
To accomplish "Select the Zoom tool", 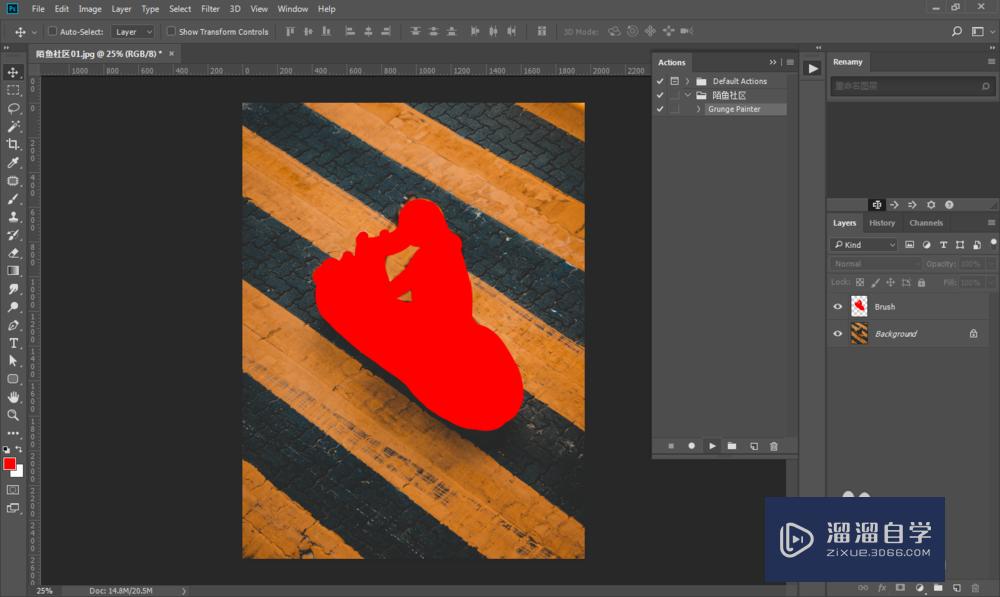I will 13,415.
